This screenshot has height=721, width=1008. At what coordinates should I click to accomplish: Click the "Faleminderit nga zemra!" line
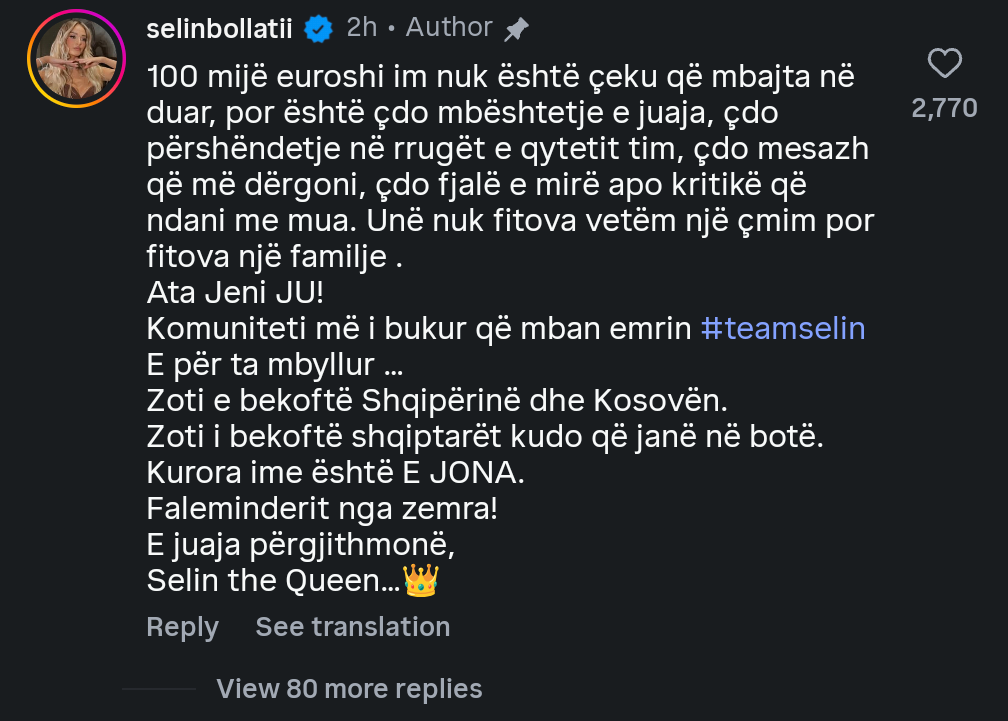tap(321, 509)
